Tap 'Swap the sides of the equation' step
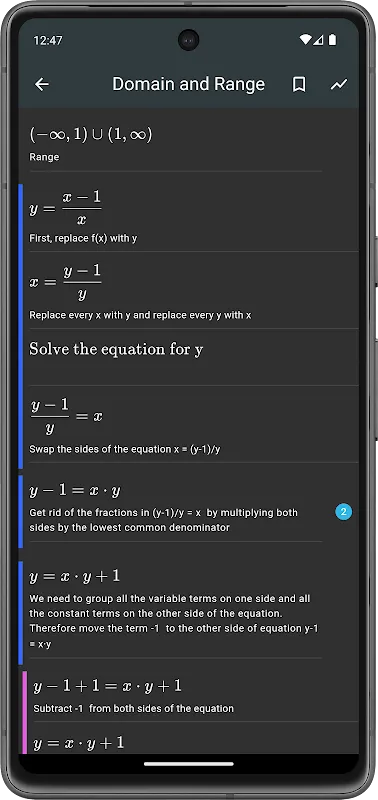 coord(189,425)
